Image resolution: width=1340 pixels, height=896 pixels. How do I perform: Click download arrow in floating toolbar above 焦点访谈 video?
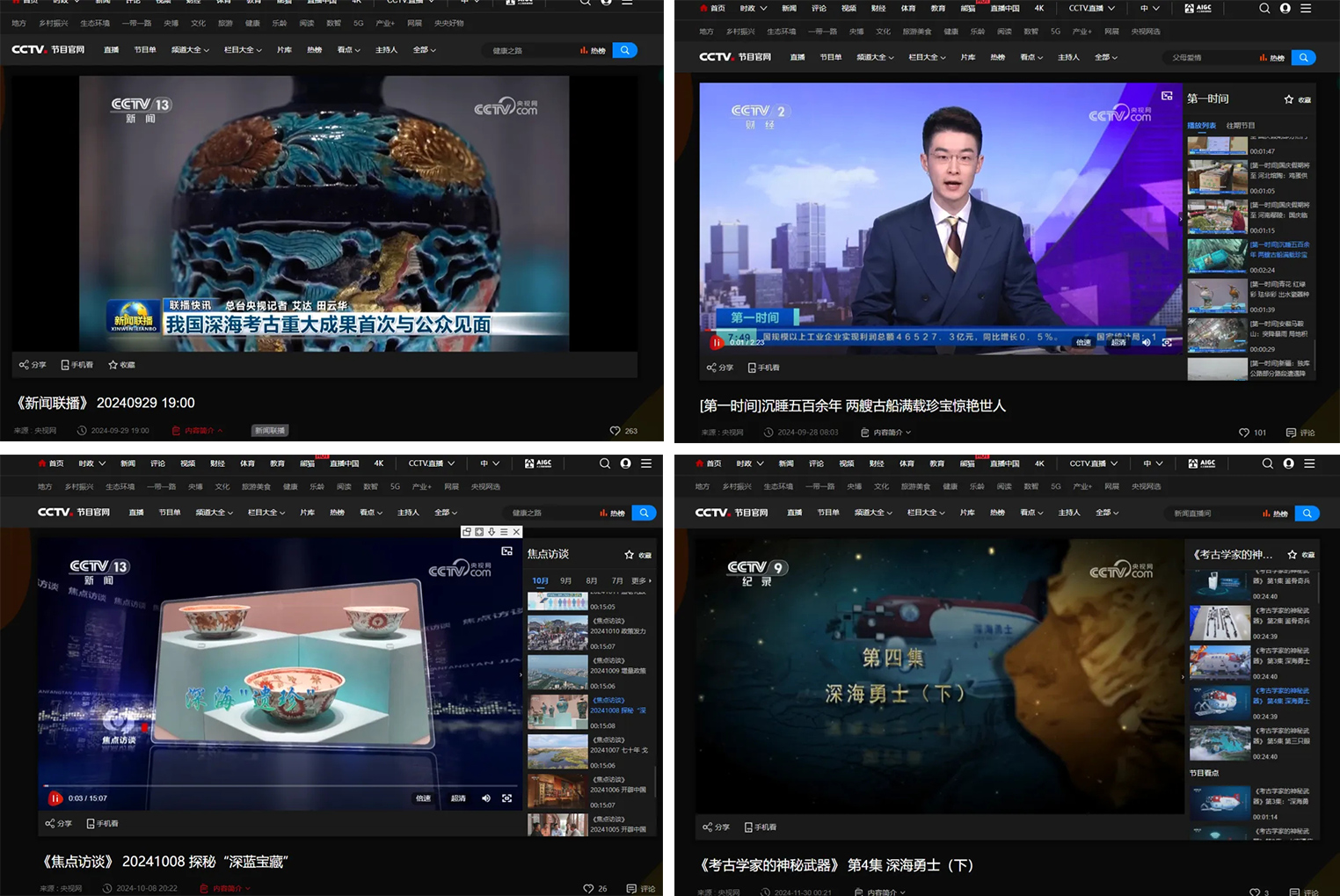(x=492, y=532)
